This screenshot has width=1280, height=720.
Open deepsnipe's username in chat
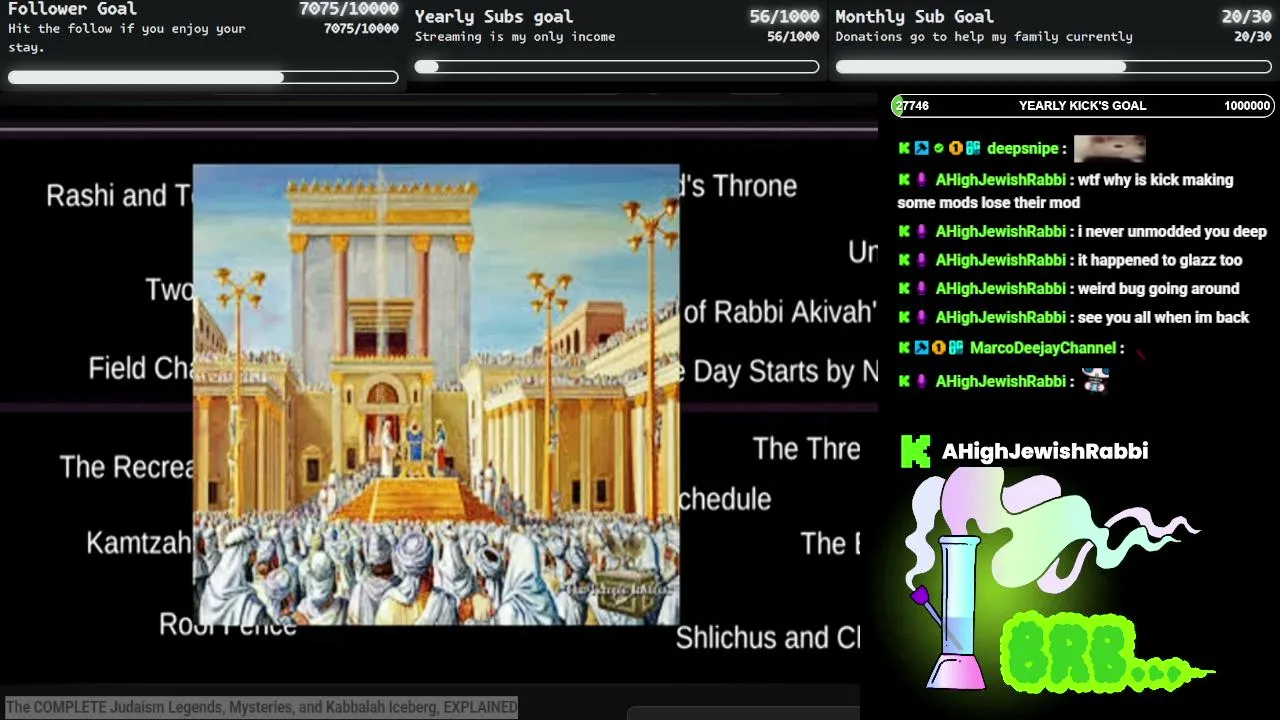pyautogui.click(x=1022, y=148)
